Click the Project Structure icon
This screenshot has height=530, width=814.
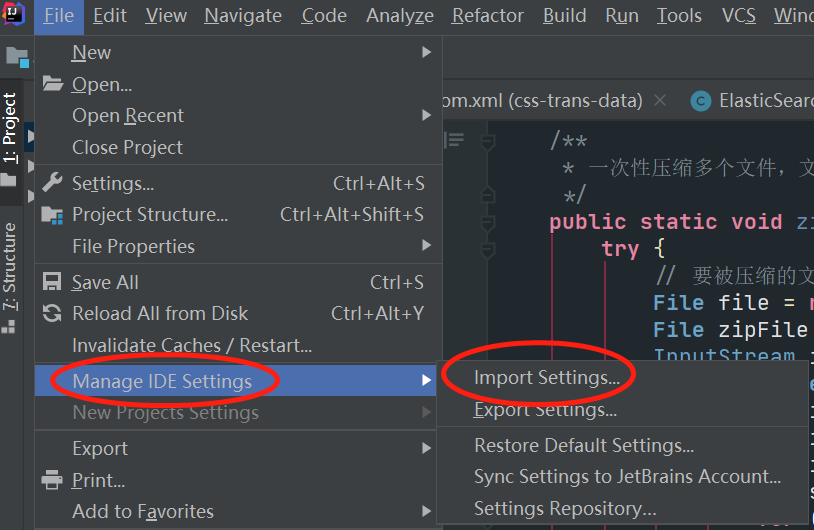(x=53, y=215)
